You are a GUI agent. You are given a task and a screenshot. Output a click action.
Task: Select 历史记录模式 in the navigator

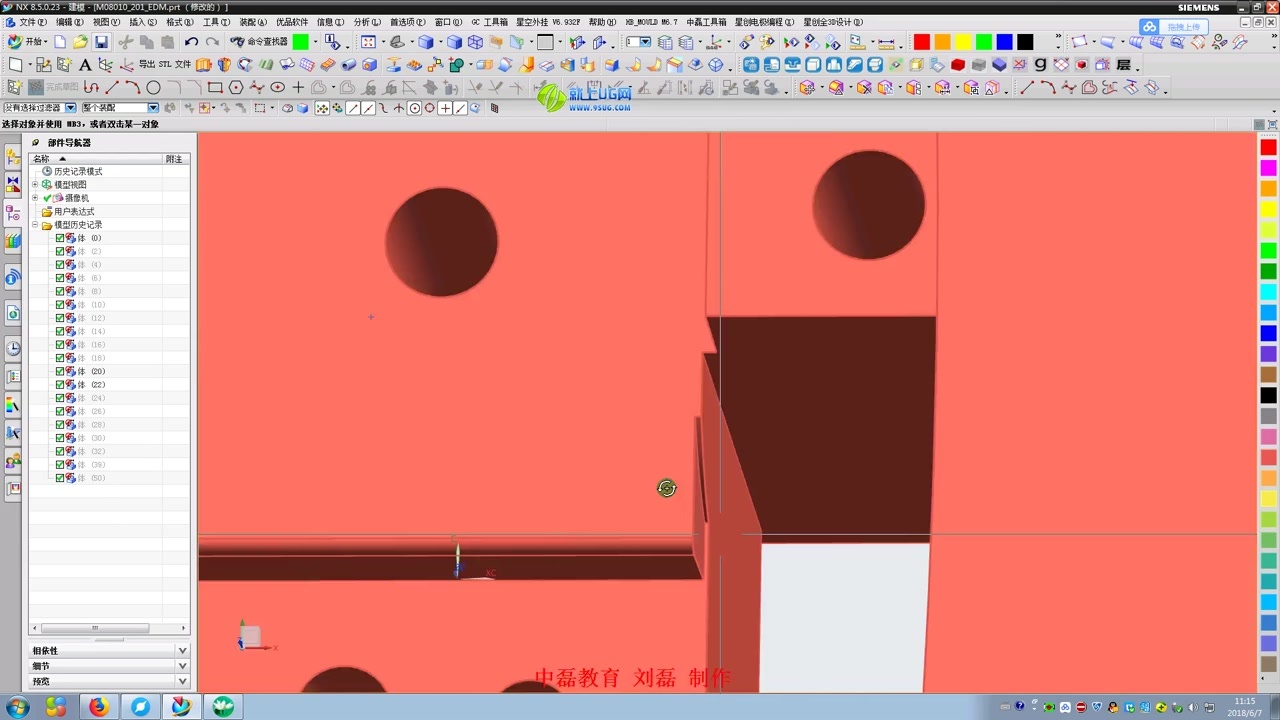coord(78,171)
